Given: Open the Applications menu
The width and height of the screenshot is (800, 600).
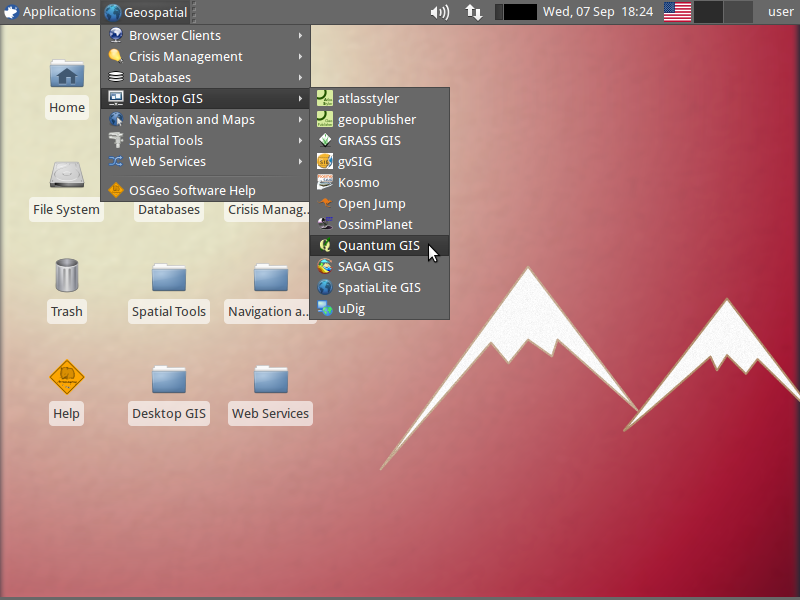Looking at the screenshot, I should coord(49,12).
